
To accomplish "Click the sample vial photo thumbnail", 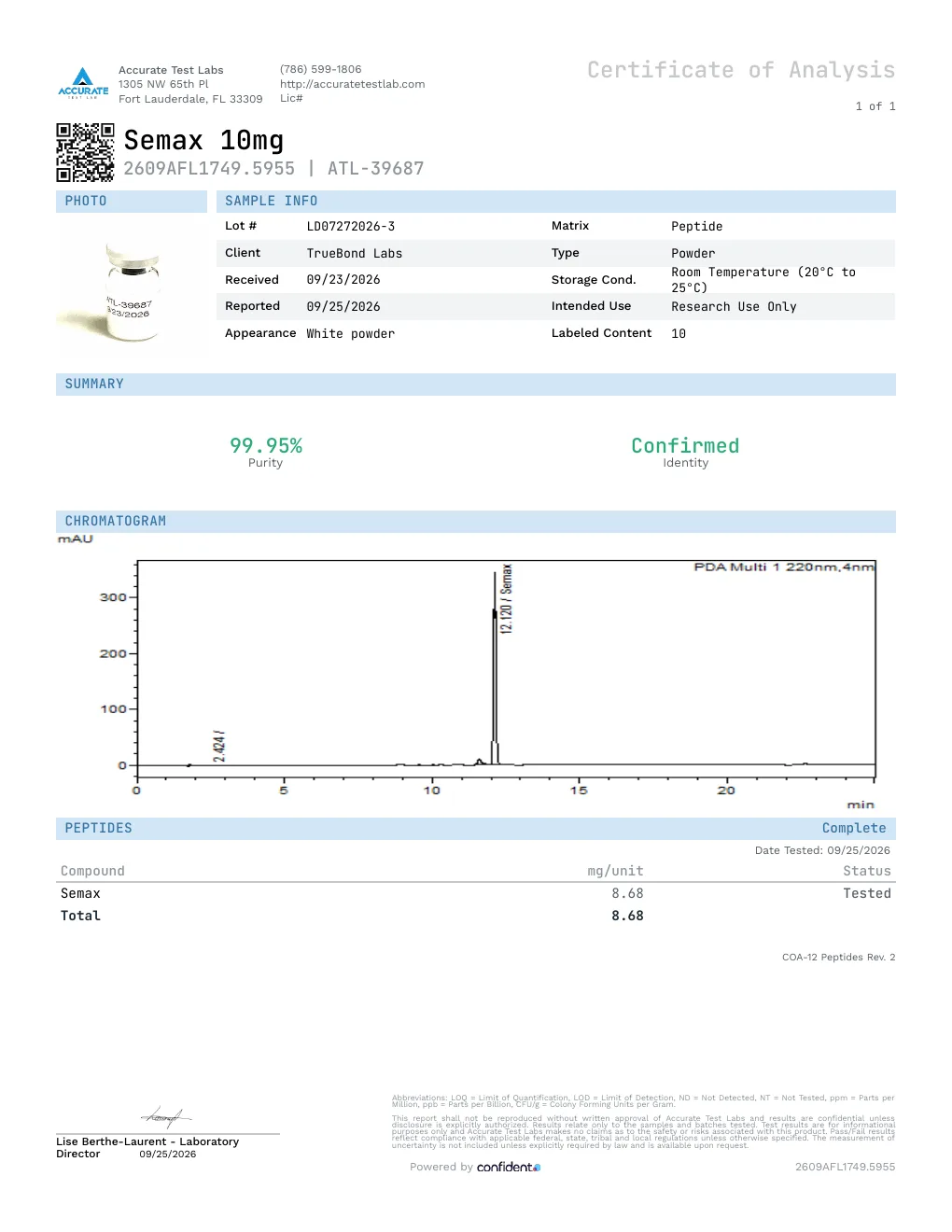I will pyautogui.click(x=132, y=290).
